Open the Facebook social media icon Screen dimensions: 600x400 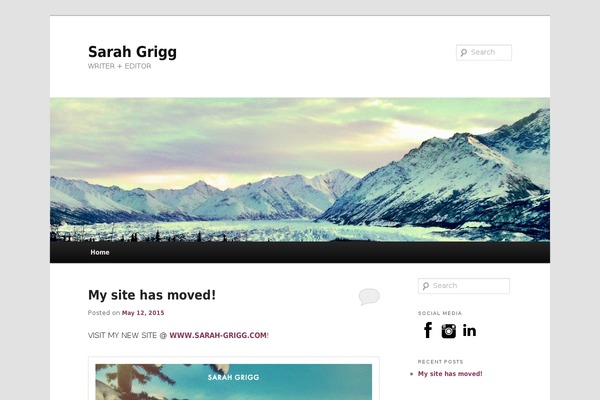[x=428, y=330]
